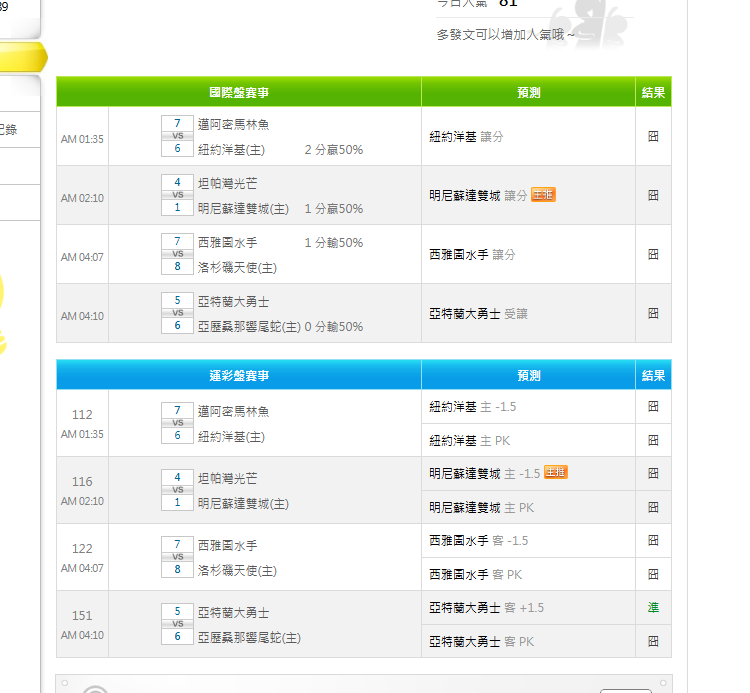Click the result icon for 明尼蘇達雙城 主 PK
This screenshot has height=693, width=750.
tap(653, 507)
